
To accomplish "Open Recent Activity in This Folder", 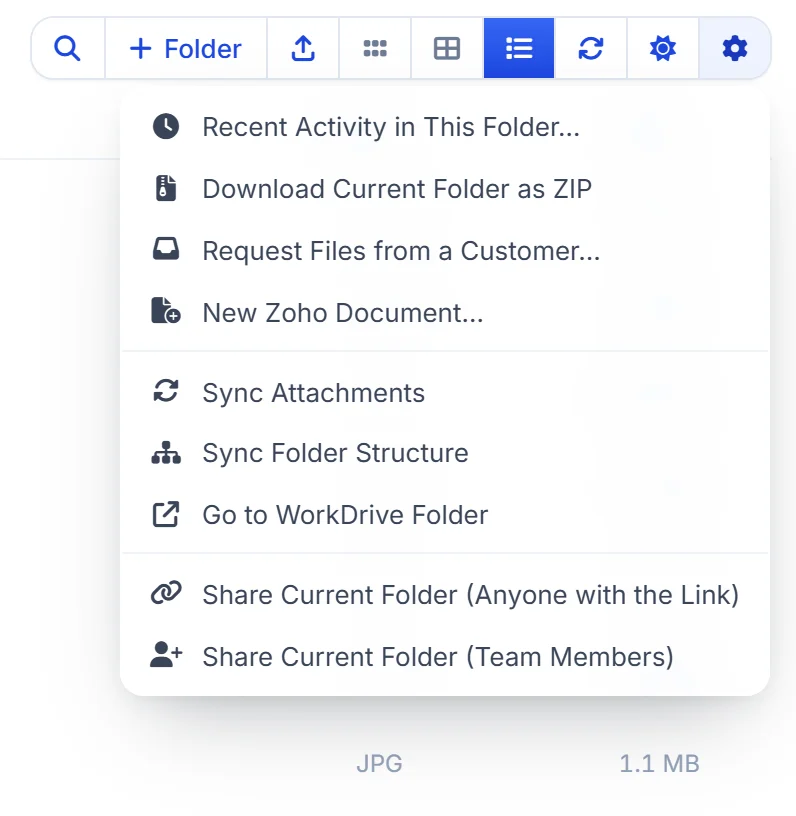I will click(445, 126).
